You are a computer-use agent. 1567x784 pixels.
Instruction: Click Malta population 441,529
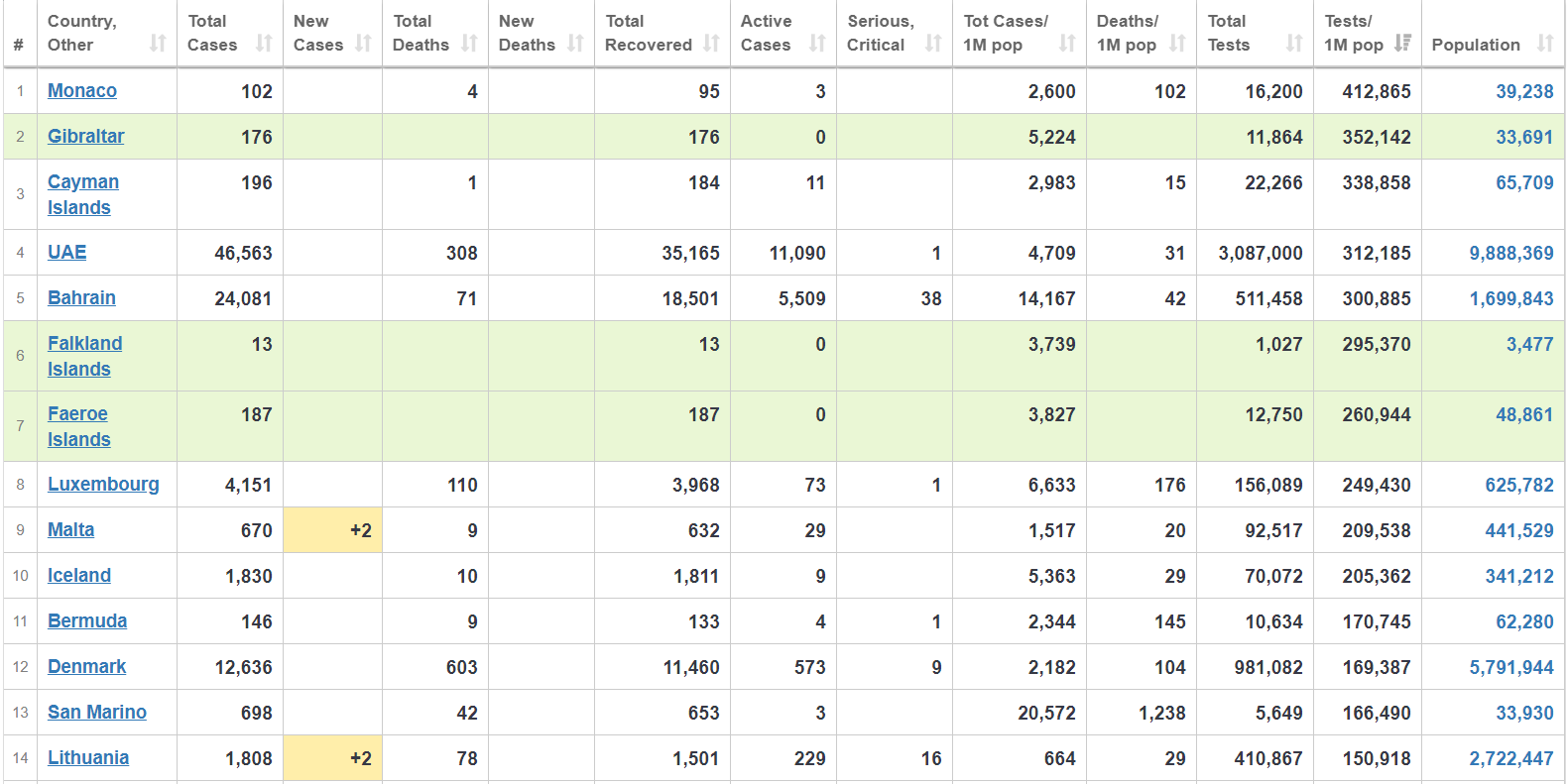click(1519, 530)
